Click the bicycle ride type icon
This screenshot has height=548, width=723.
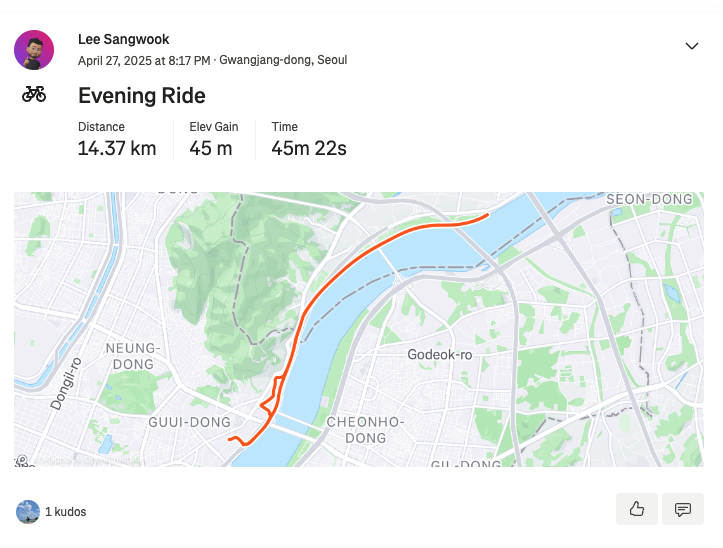pyautogui.click(x=34, y=94)
